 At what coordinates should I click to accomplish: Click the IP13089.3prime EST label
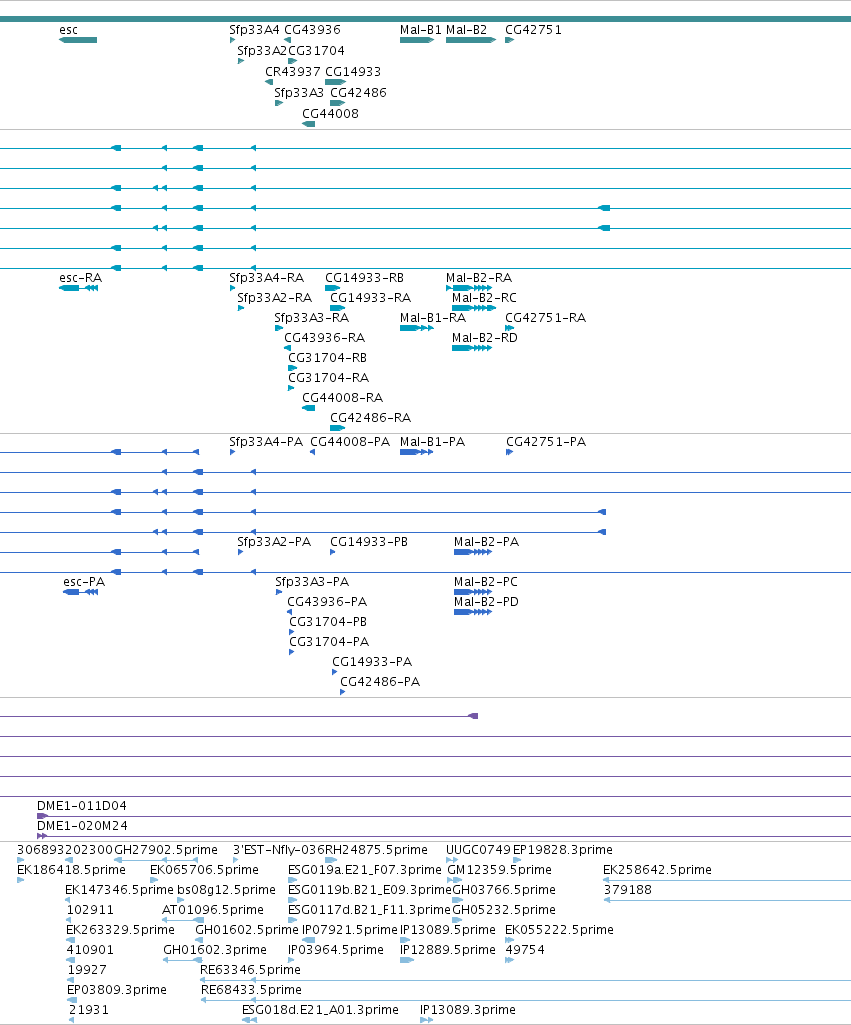[467, 1010]
